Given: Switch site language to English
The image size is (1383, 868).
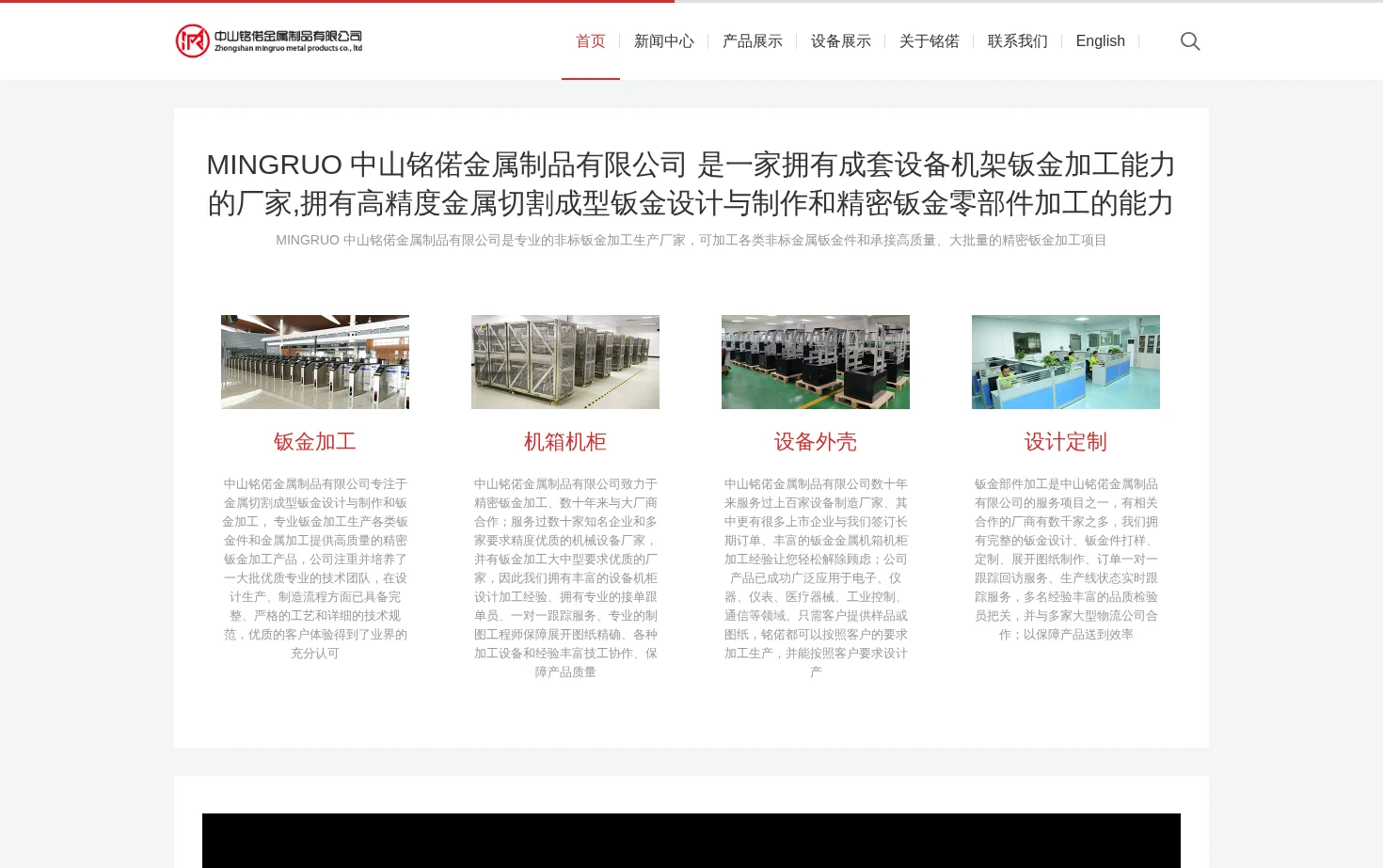Looking at the screenshot, I should point(1101,41).
